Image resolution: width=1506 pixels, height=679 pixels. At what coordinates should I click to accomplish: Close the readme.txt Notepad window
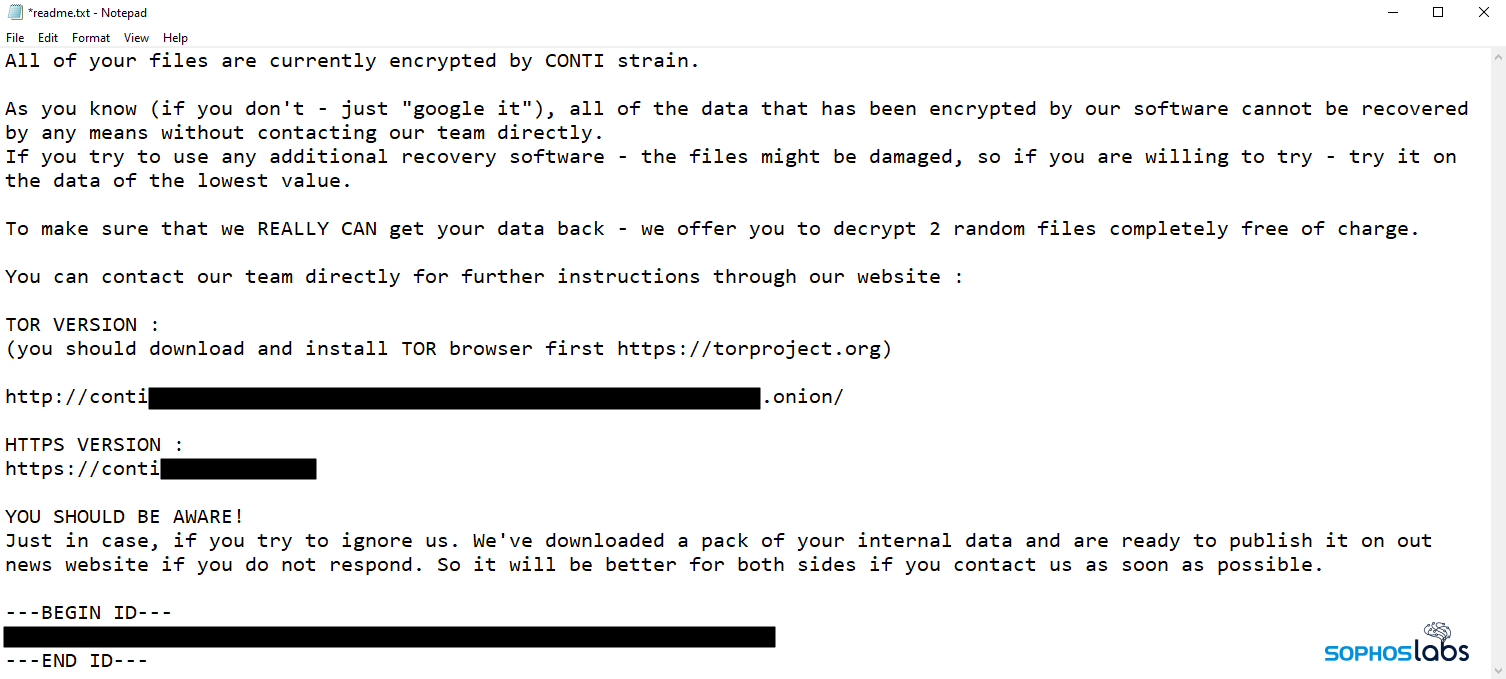click(x=1484, y=13)
